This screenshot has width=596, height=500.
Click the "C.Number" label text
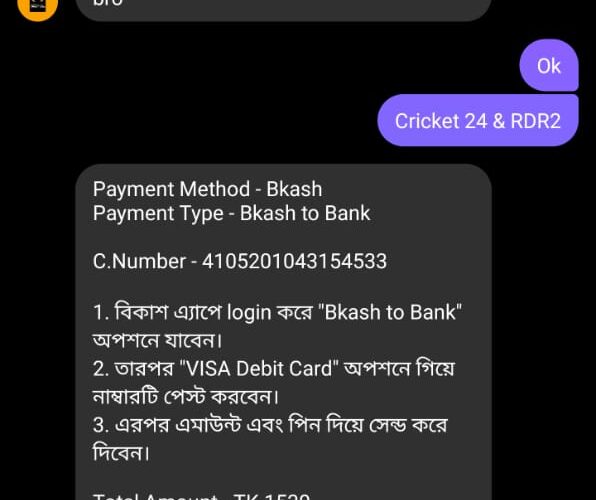(139, 261)
